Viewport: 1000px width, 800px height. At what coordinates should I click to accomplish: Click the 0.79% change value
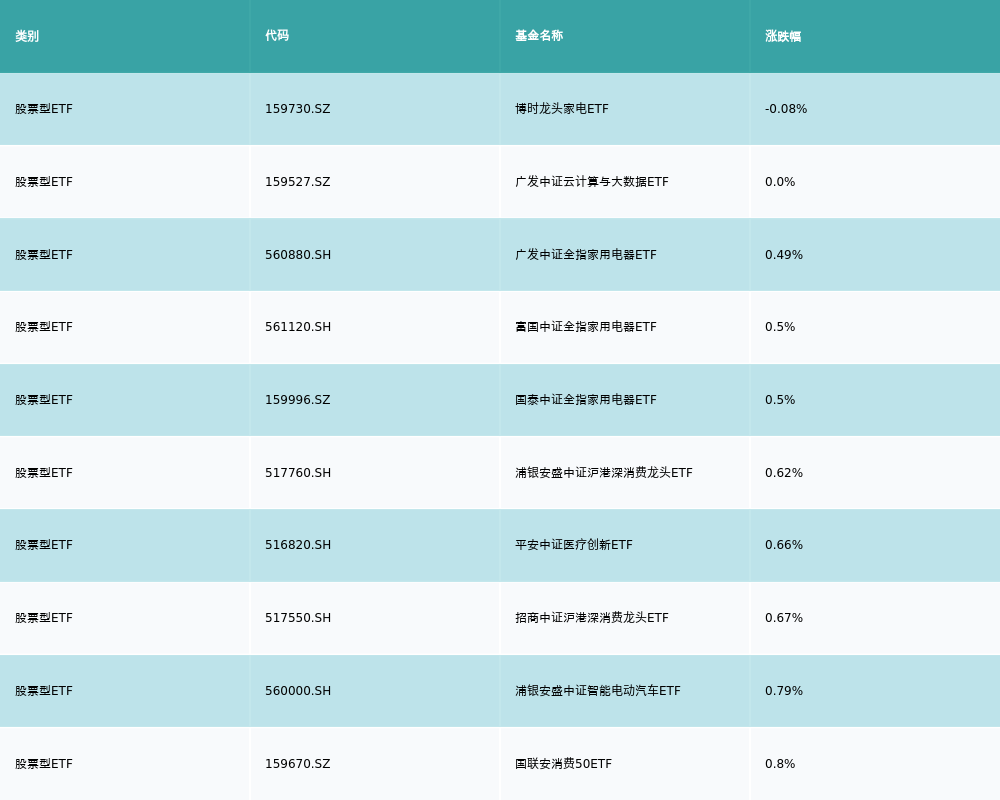point(784,691)
